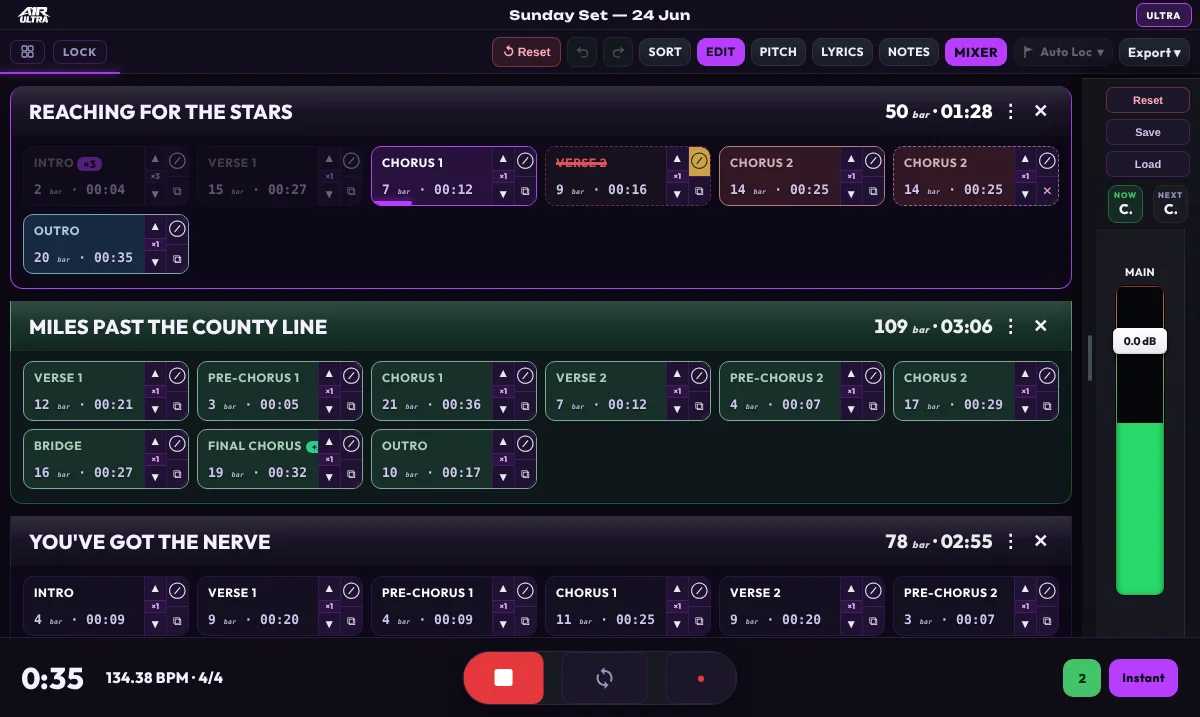Select the EDIT mode tab
The width and height of the screenshot is (1200, 717).
(721, 52)
